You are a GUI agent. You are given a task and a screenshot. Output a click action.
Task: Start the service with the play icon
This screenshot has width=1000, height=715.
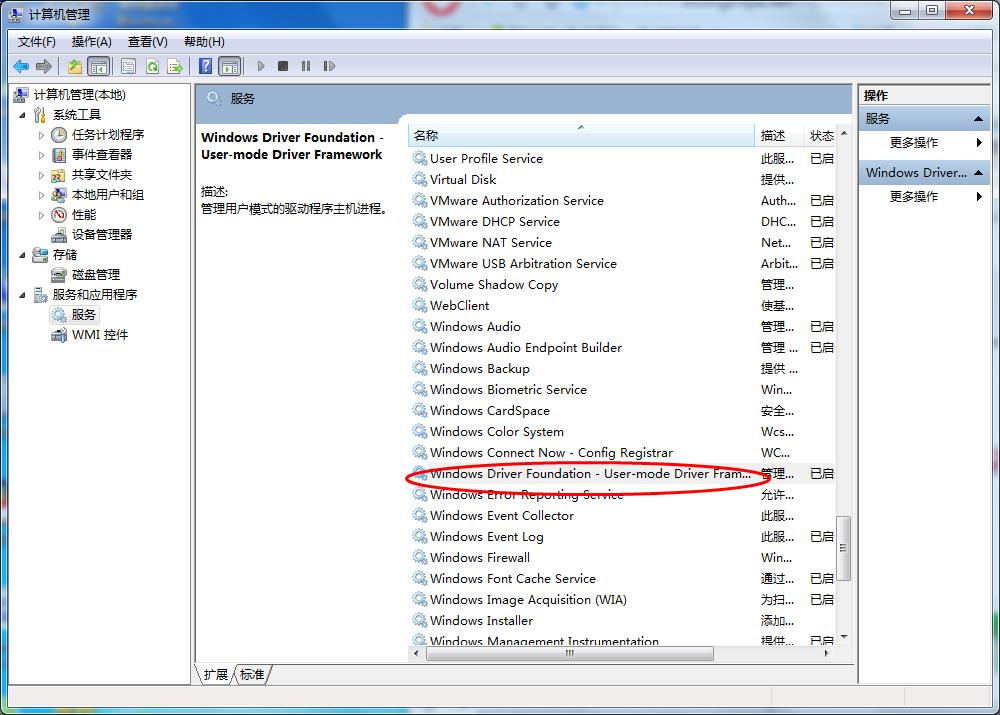tap(260, 66)
